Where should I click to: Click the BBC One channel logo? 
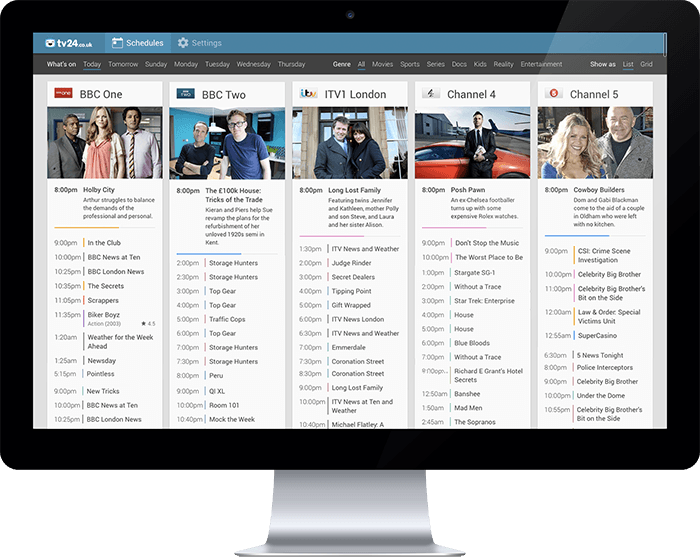pos(63,93)
